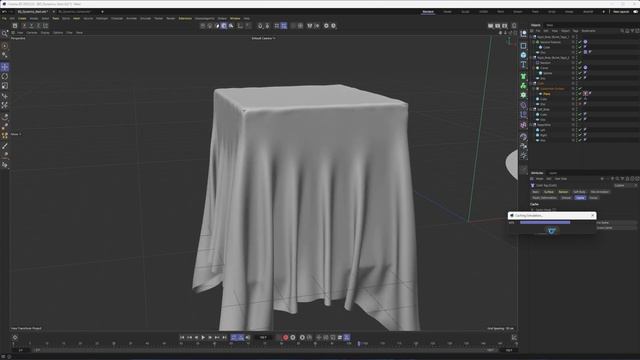The image size is (640, 360).
Task: Open the Default Camera dropdown in viewport
Action: click(263, 38)
